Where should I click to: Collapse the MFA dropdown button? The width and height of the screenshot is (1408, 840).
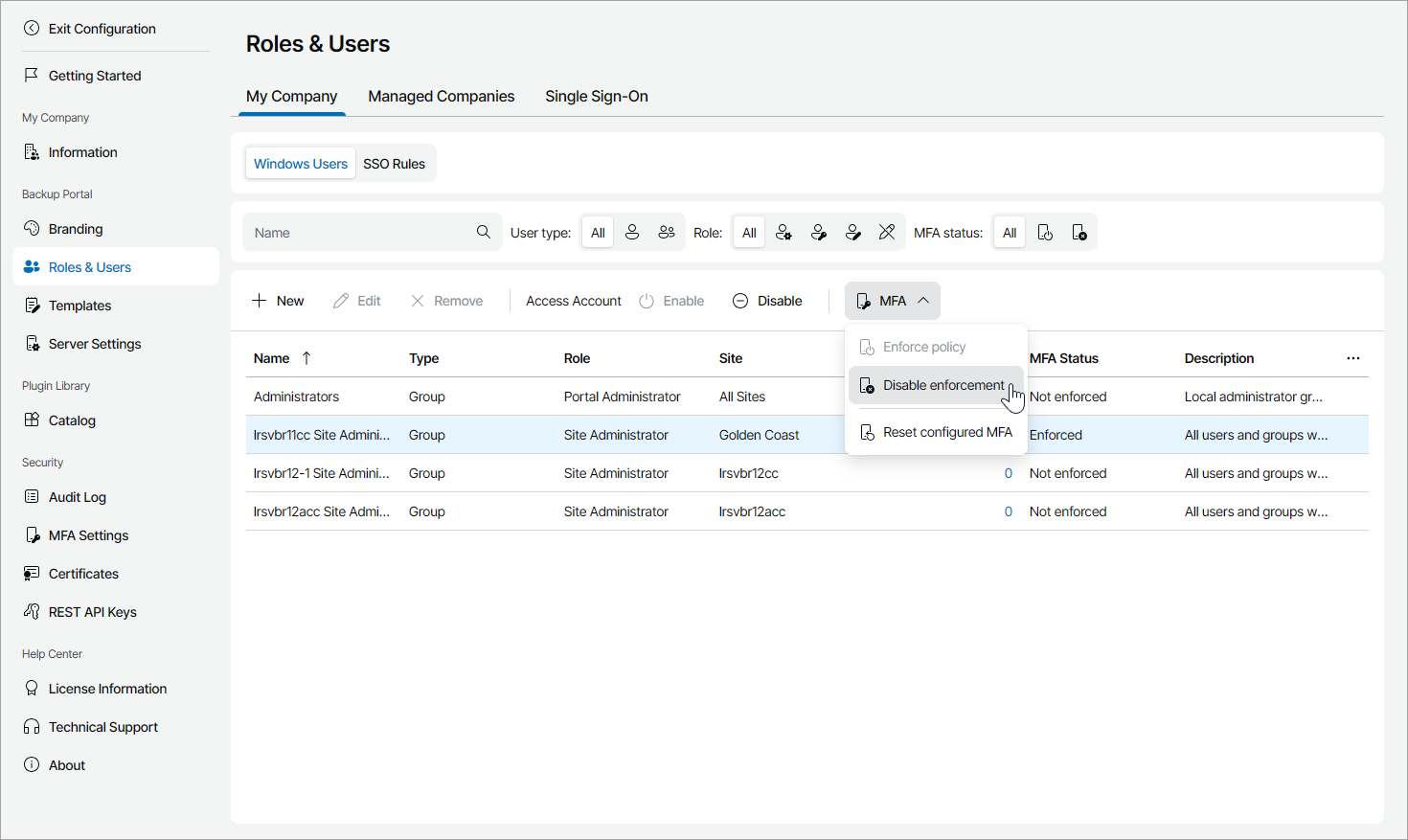tap(892, 301)
